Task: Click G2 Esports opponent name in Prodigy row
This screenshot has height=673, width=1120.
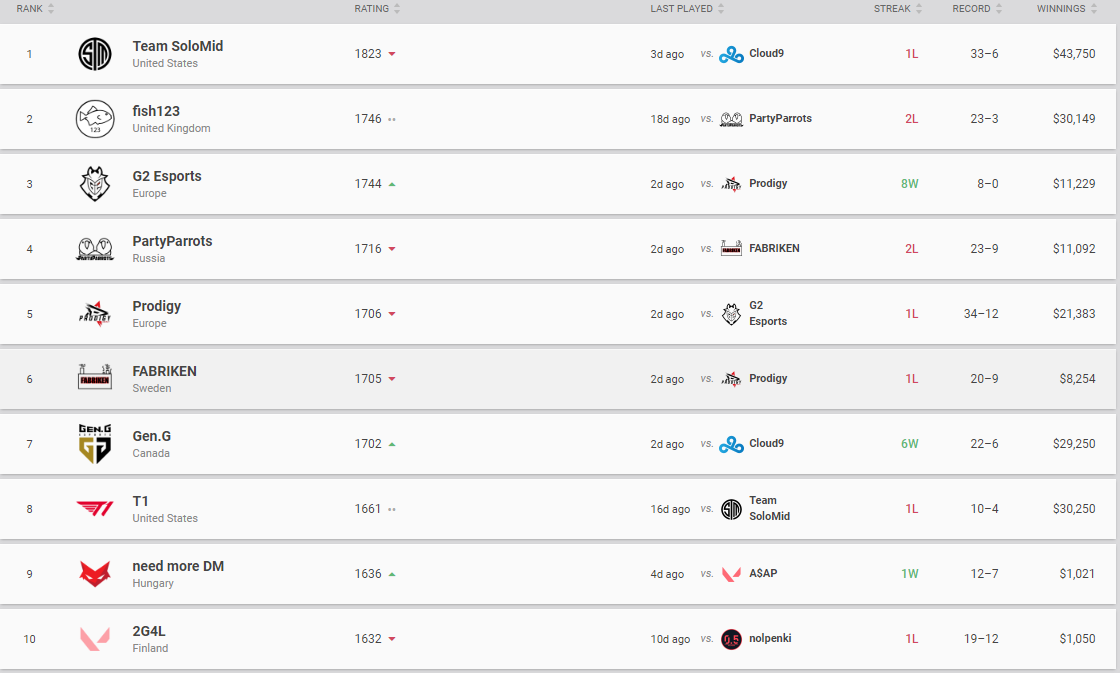Action: [x=768, y=314]
